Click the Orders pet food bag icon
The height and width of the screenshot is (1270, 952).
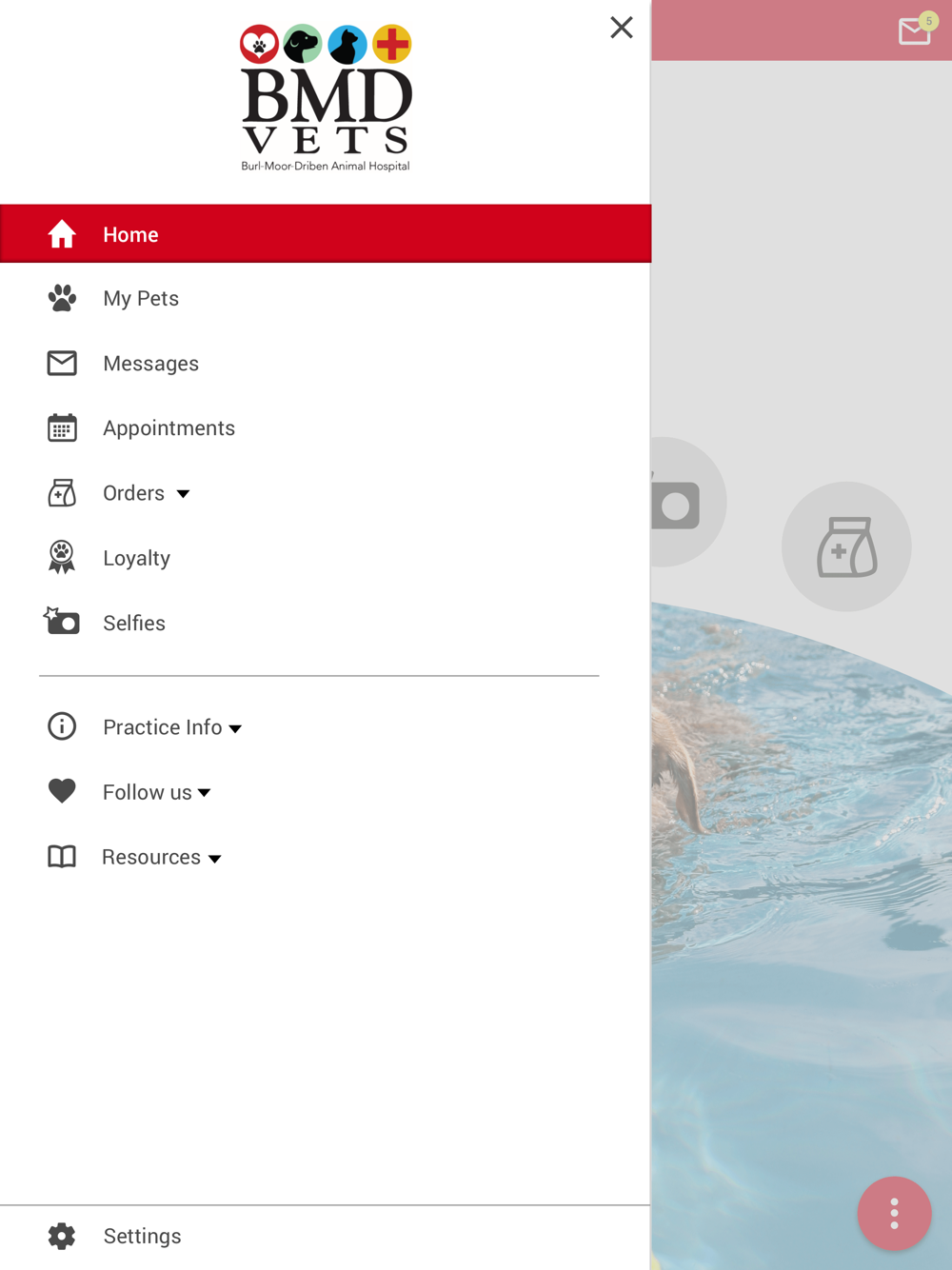click(62, 492)
